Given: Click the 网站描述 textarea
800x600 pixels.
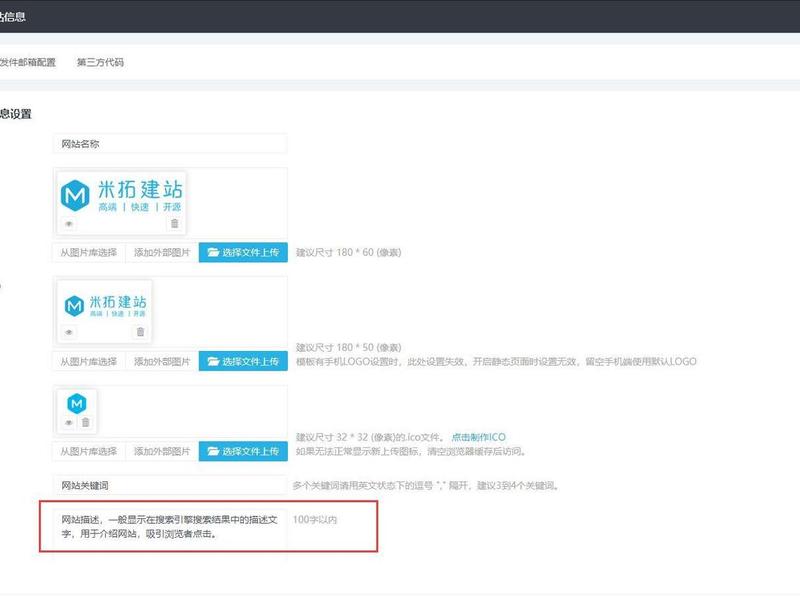Looking at the screenshot, I should (x=170, y=534).
